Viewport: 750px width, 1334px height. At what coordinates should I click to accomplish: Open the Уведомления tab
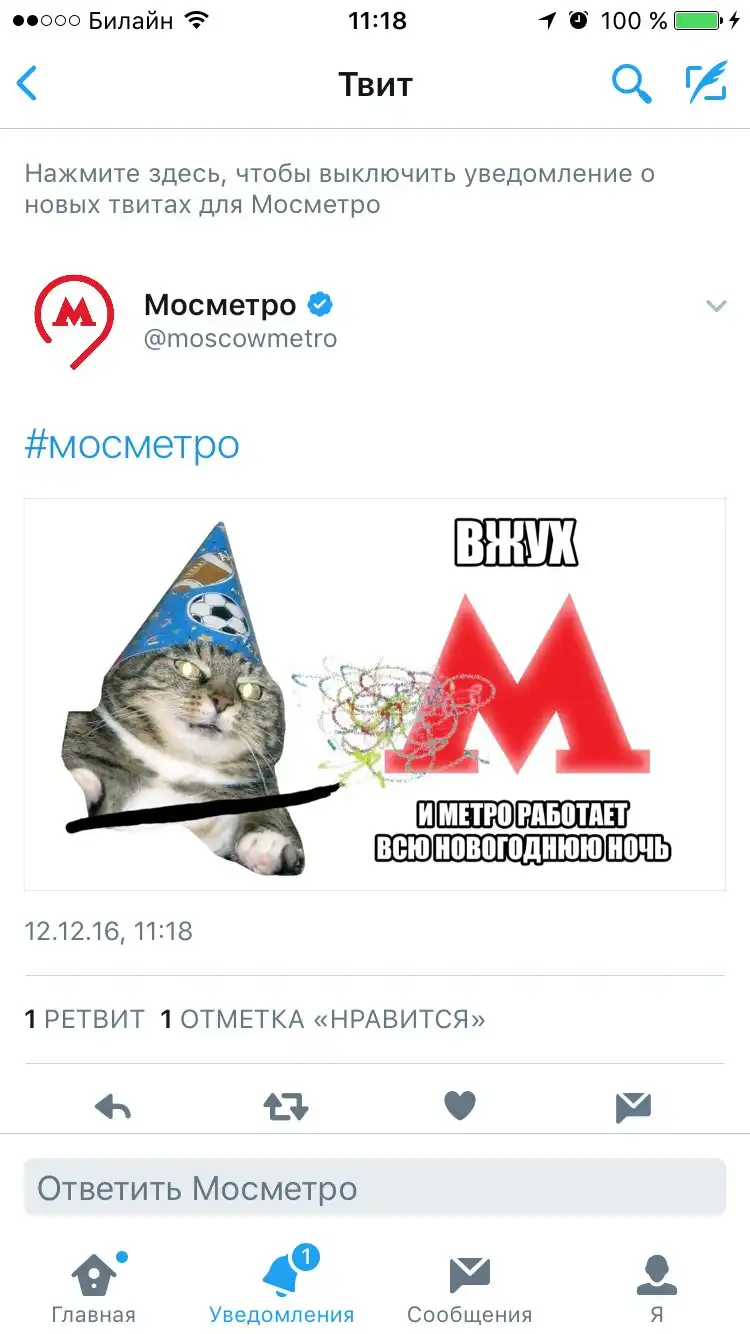282,1287
